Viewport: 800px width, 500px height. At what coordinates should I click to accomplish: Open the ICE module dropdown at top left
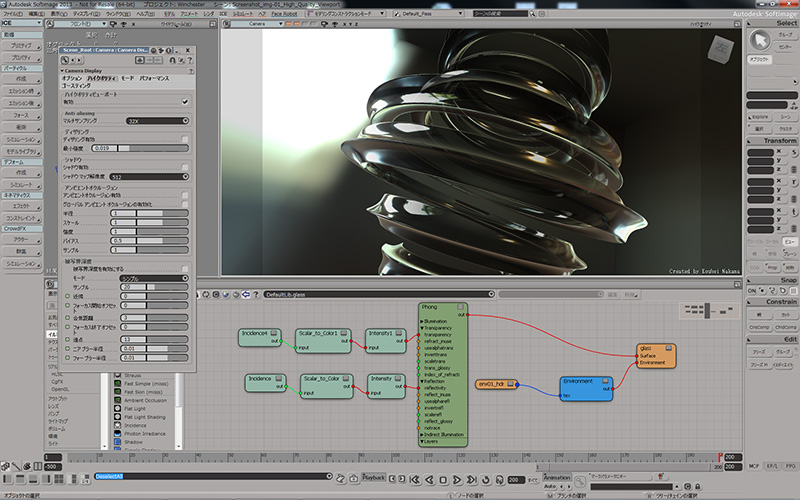point(21,22)
